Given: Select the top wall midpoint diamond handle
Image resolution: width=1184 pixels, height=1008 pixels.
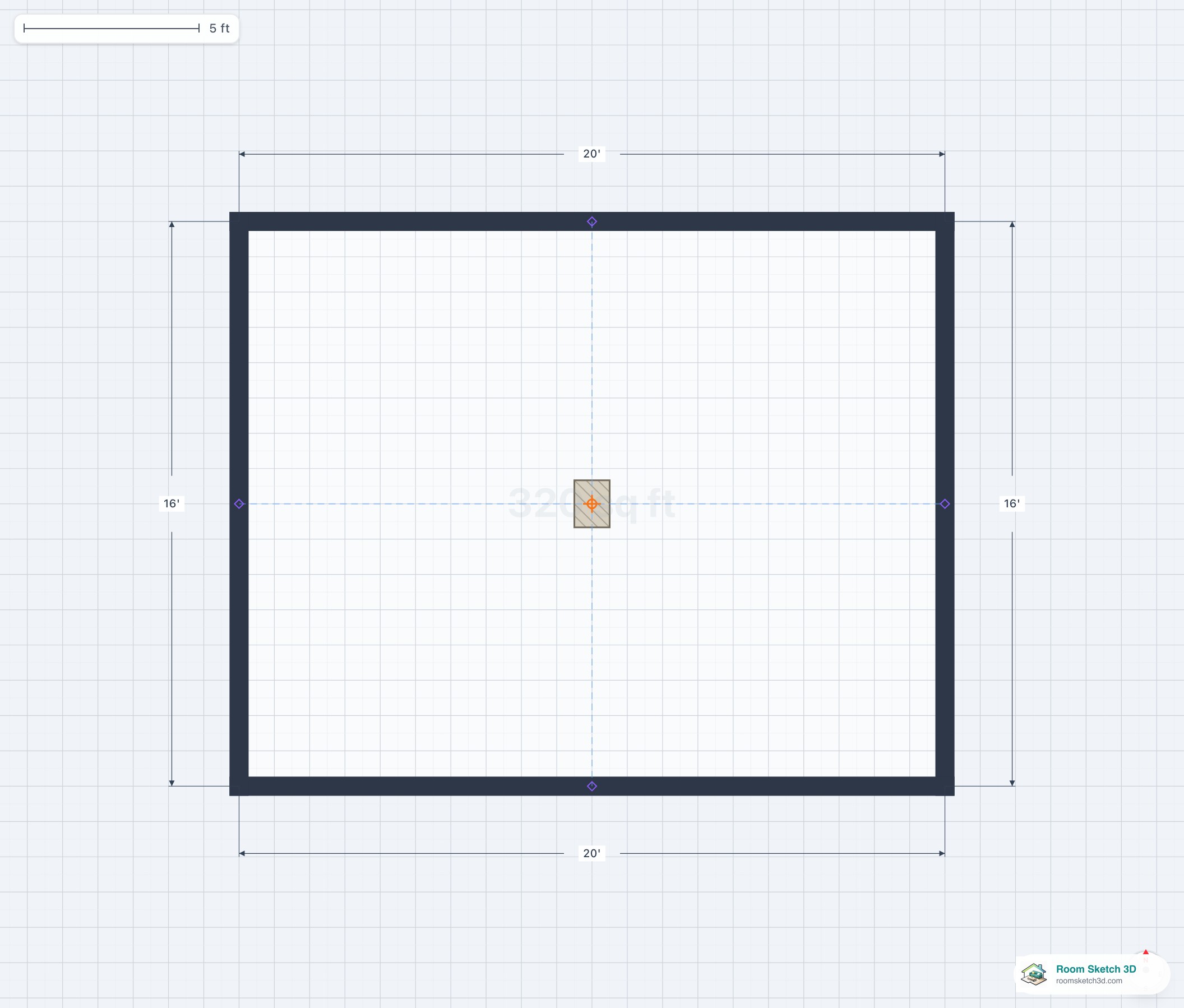Looking at the screenshot, I should 592,221.
